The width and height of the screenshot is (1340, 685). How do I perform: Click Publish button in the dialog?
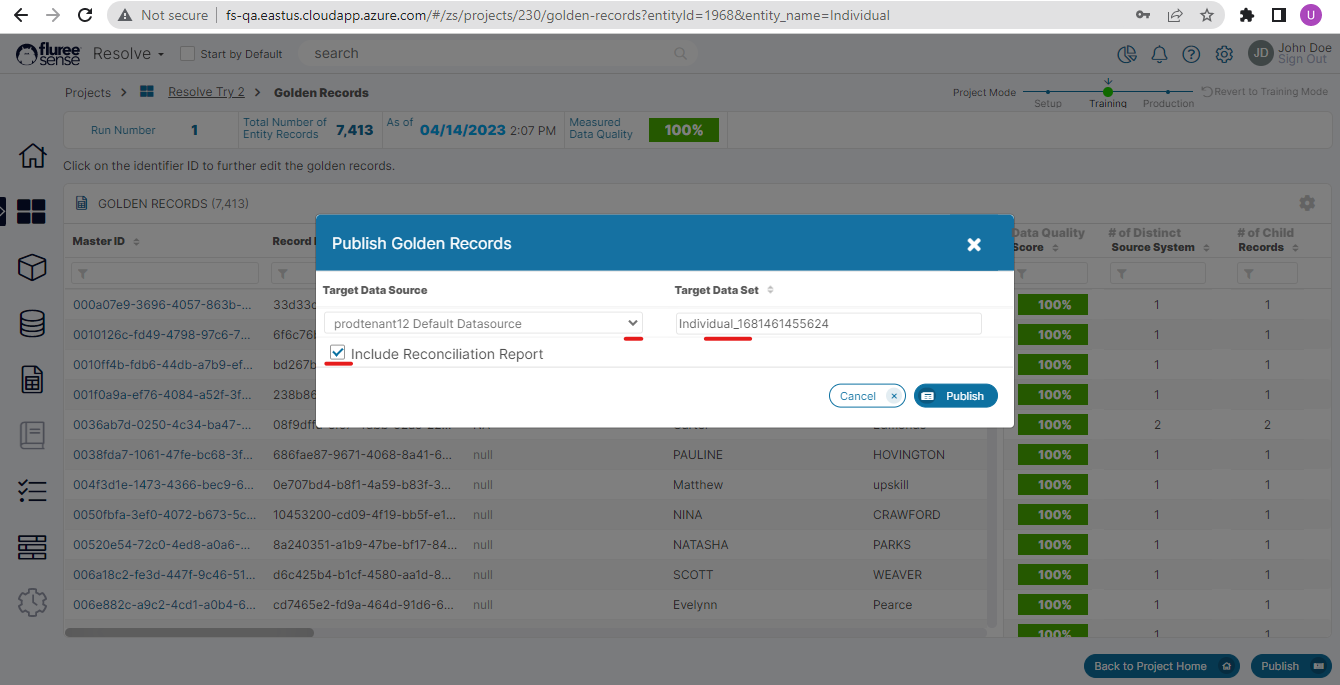[955, 396]
